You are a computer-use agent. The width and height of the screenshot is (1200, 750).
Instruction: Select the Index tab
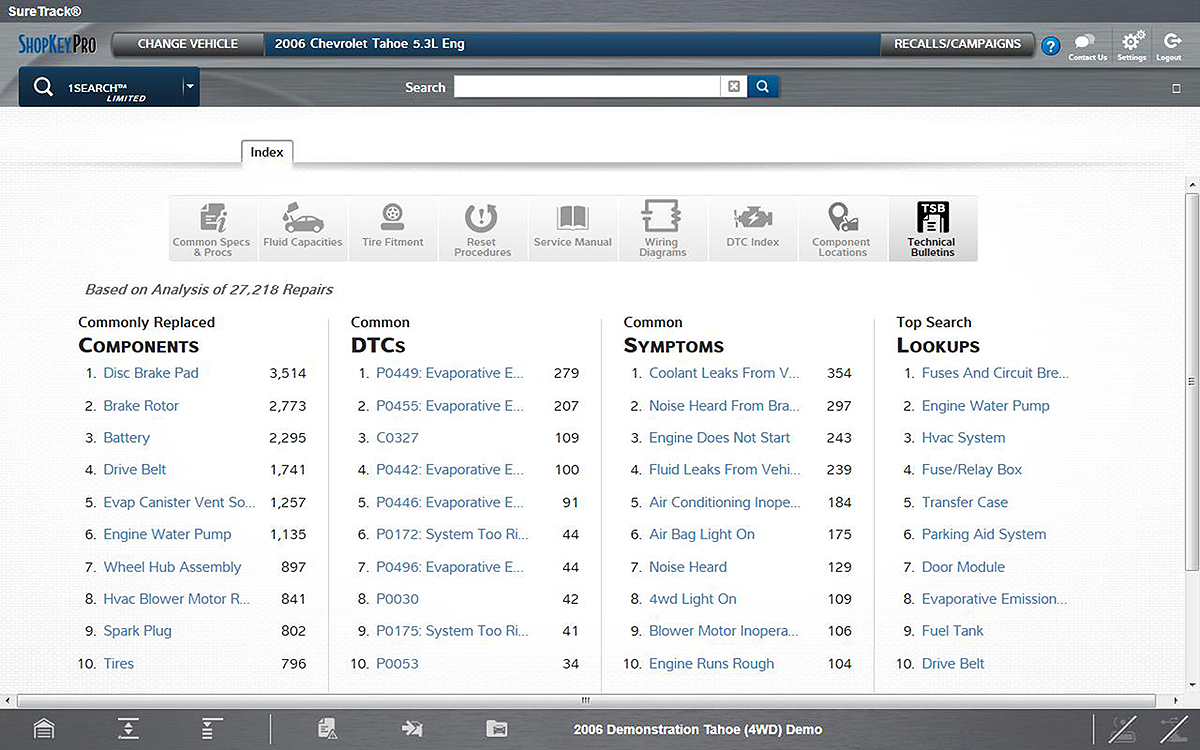[x=267, y=153]
